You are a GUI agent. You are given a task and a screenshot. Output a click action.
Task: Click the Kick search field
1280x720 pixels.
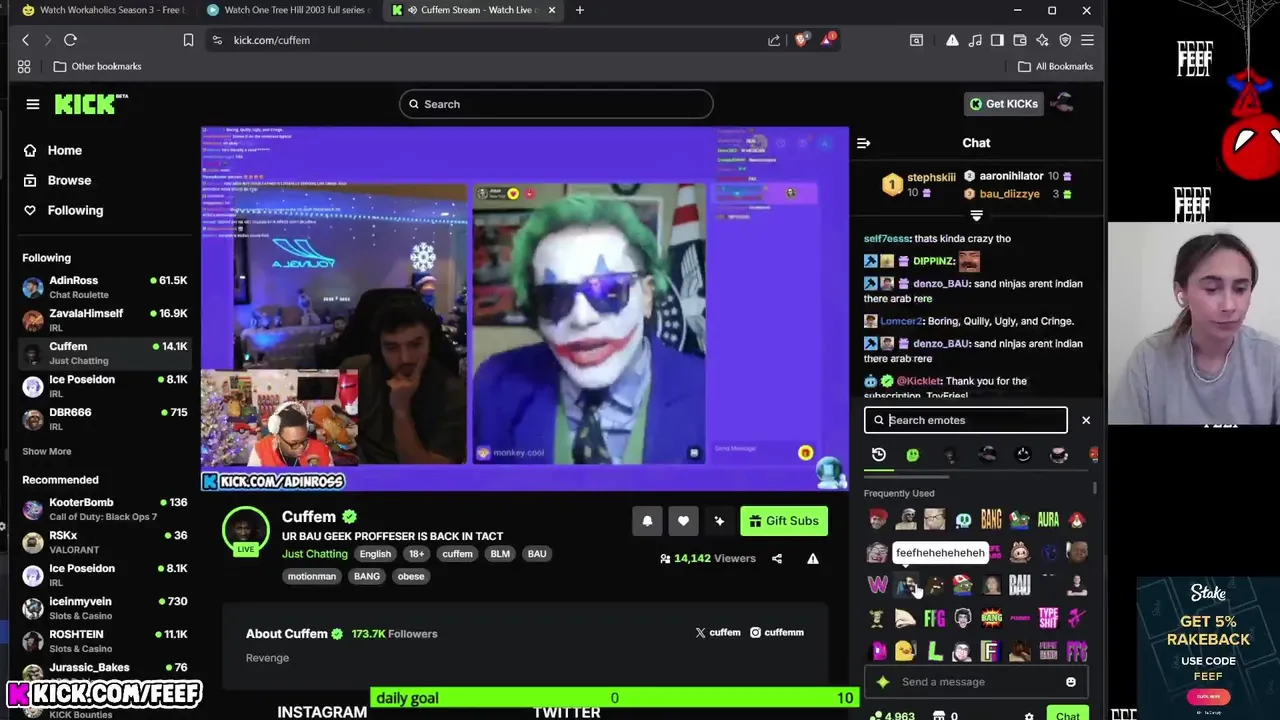click(556, 104)
